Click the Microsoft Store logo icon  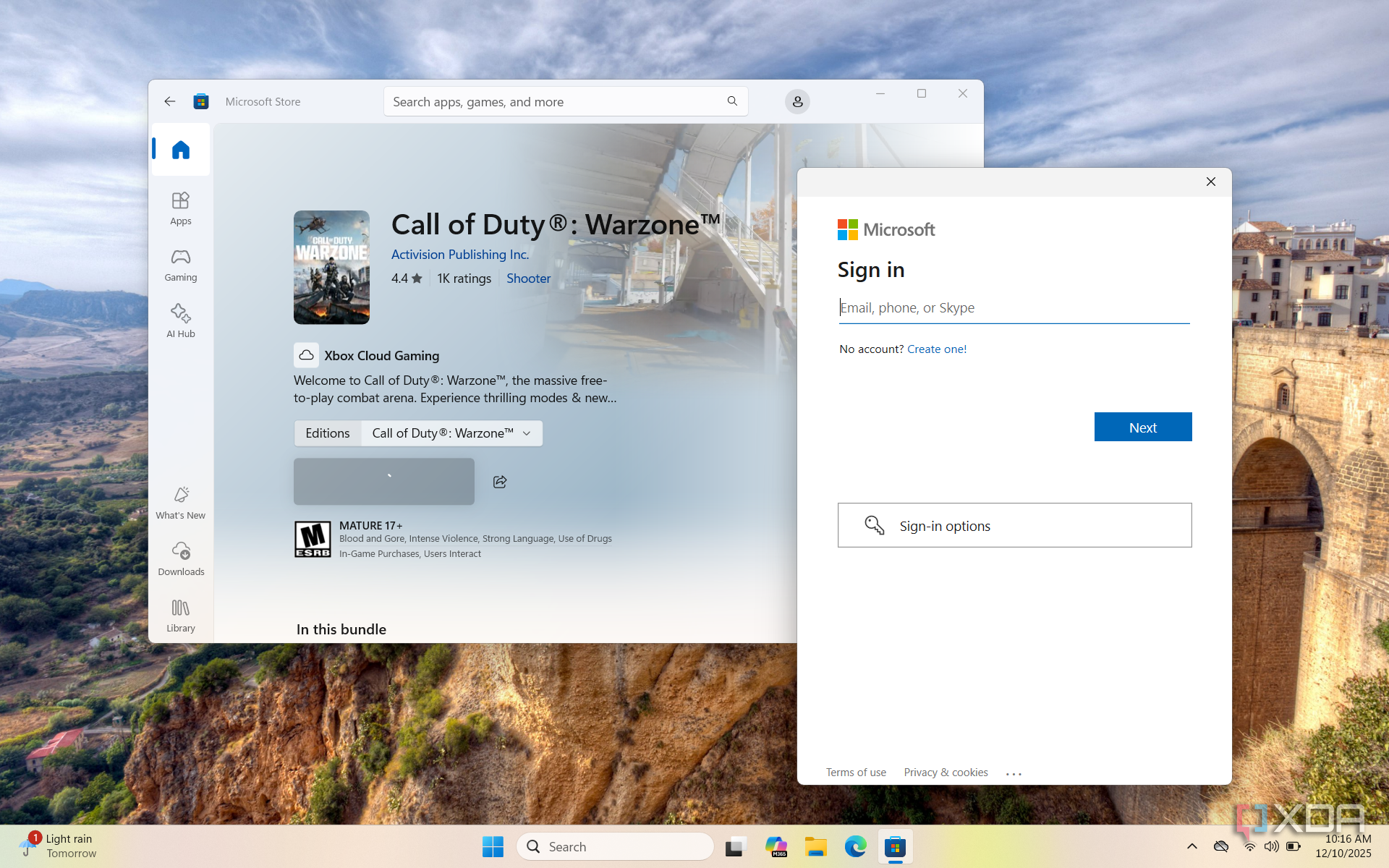201,101
